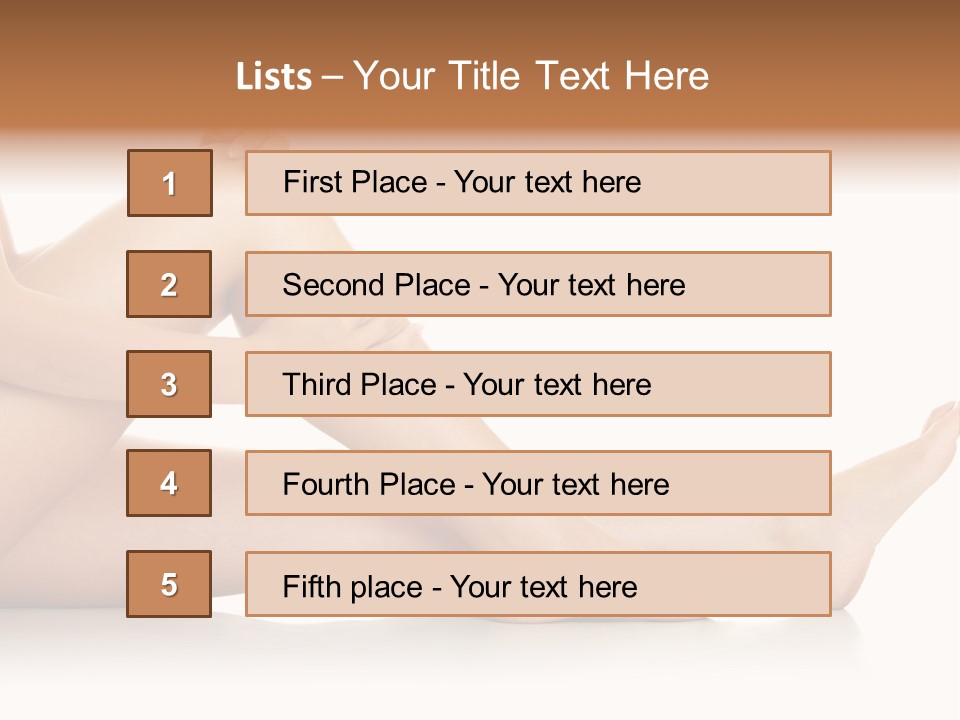Select the "Second Place" label text
Viewport: 960px width, 720px height.
pyautogui.click(x=375, y=285)
